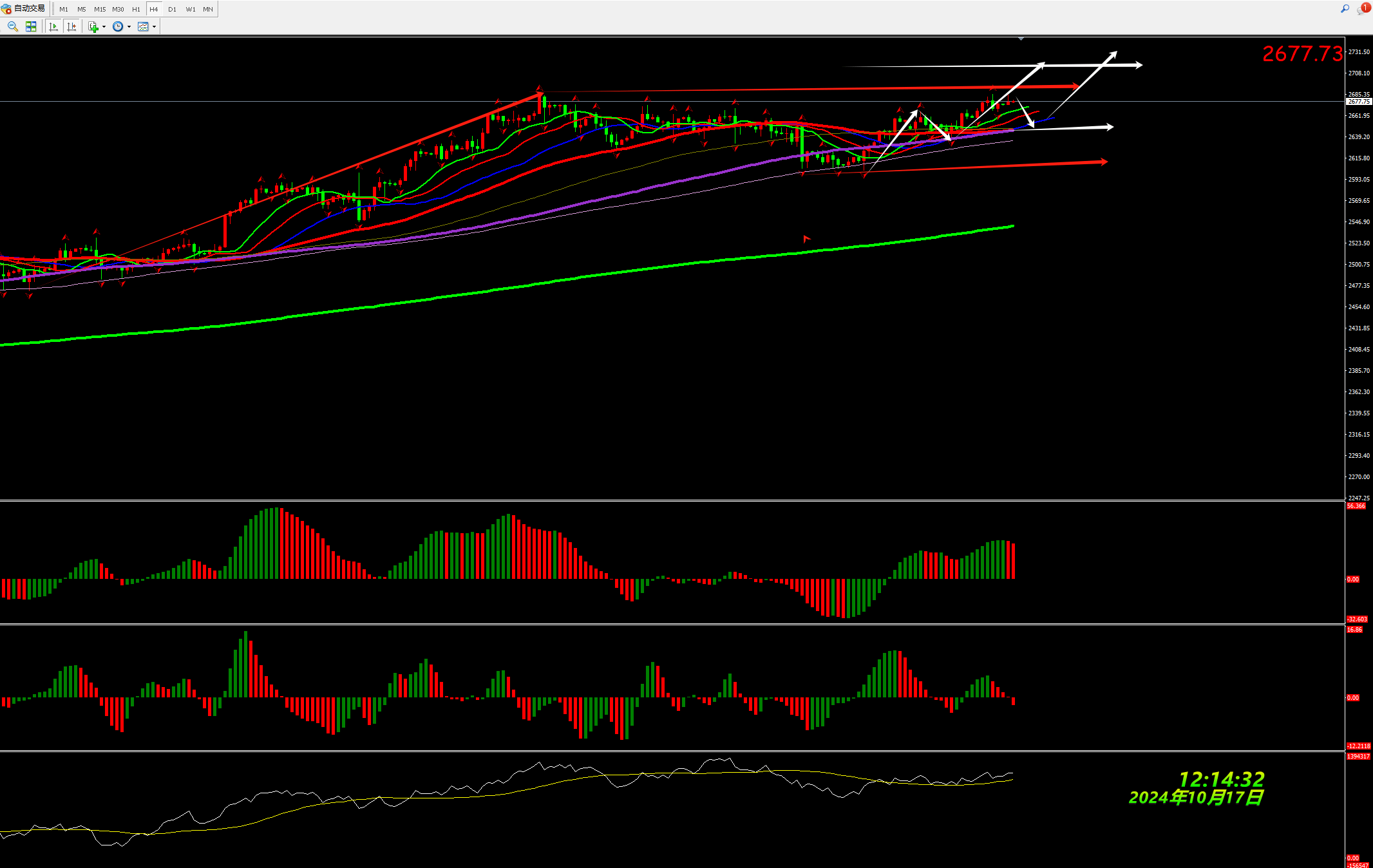Toggle chart shift from right border
The height and width of the screenshot is (868, 1373).
(x=71, y=26)
